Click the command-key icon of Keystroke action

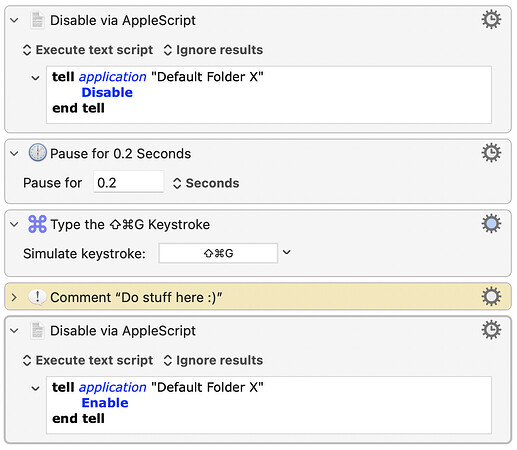coord(37,224)
